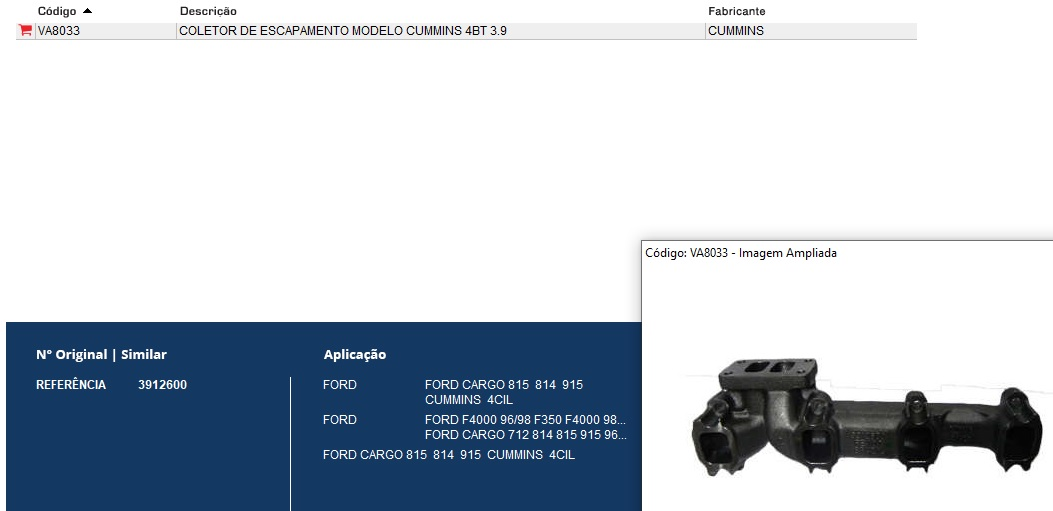1053x511 pixels.
Task: Click the Nº Original | Similar heading
Action: point(101,355)
